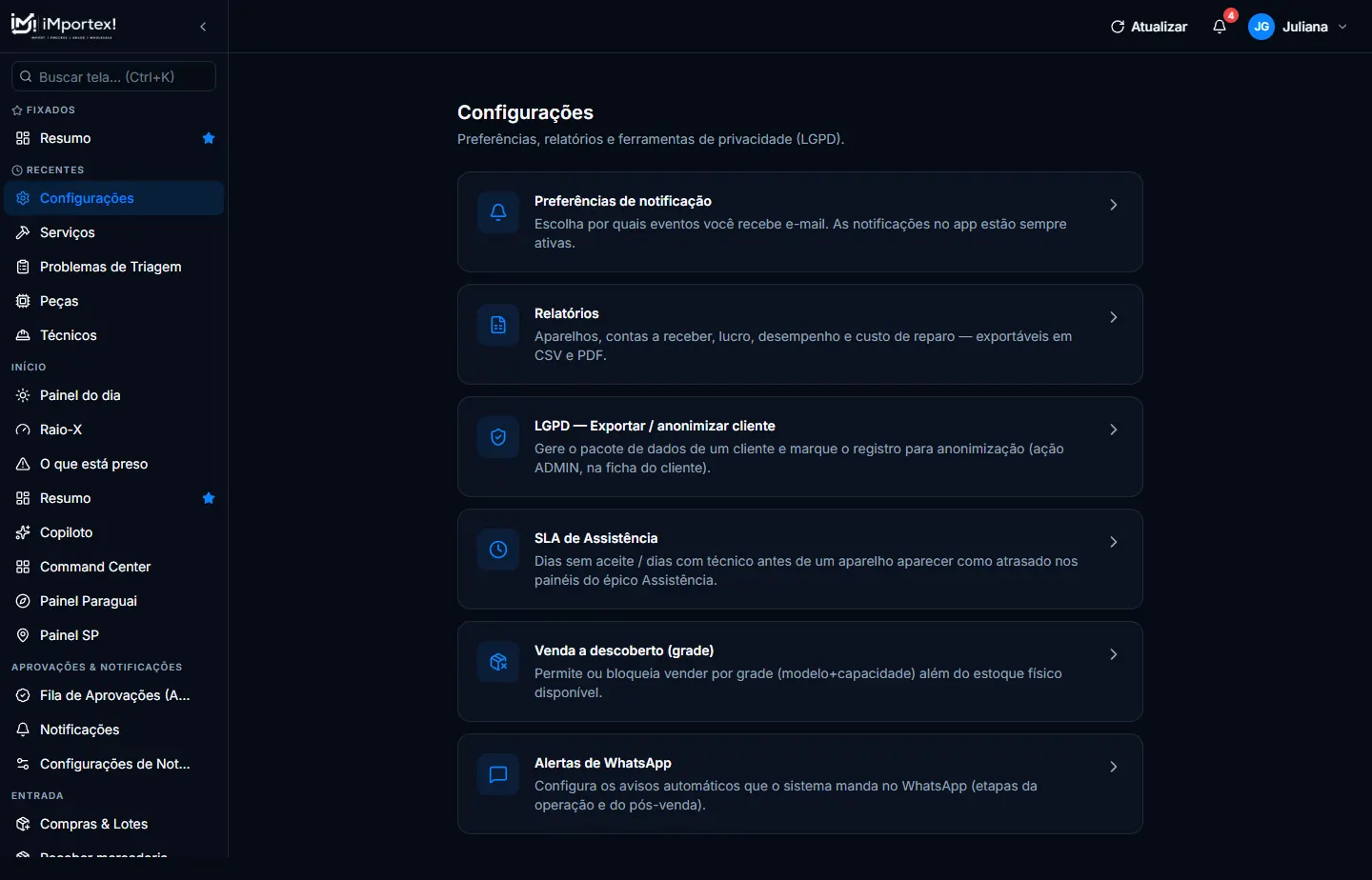Viewport: 1372px width, 880px height.
Task: Click the Alertas de WhatsApp chat icon
Action: [498, 774]
